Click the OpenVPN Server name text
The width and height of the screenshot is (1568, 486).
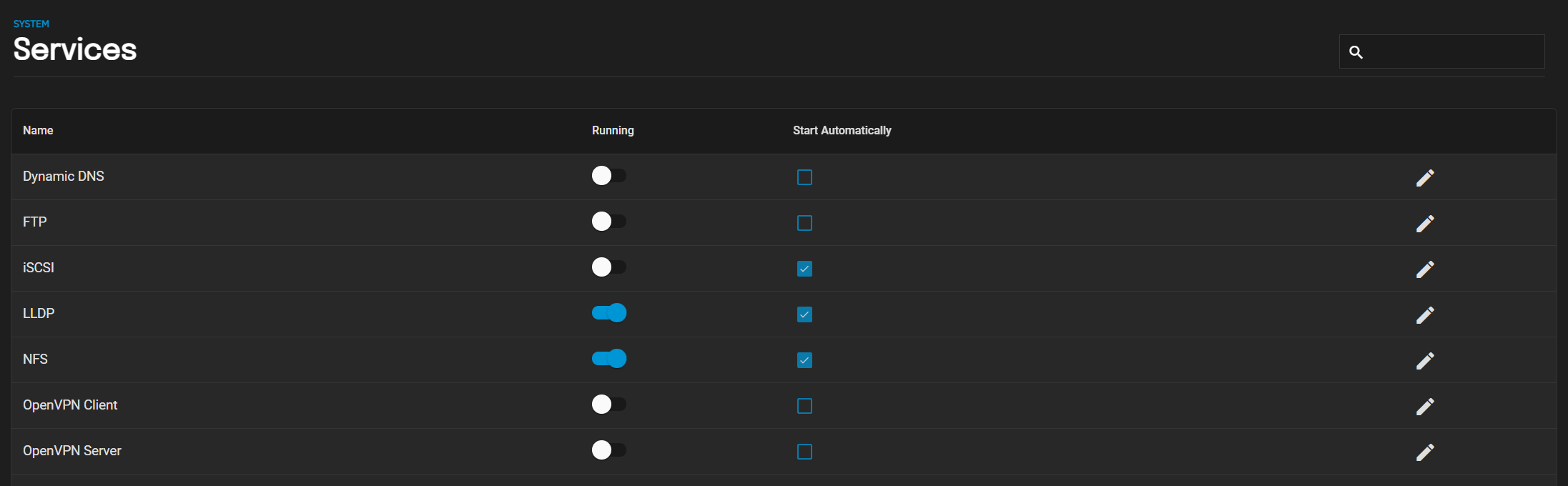point(72,450)
